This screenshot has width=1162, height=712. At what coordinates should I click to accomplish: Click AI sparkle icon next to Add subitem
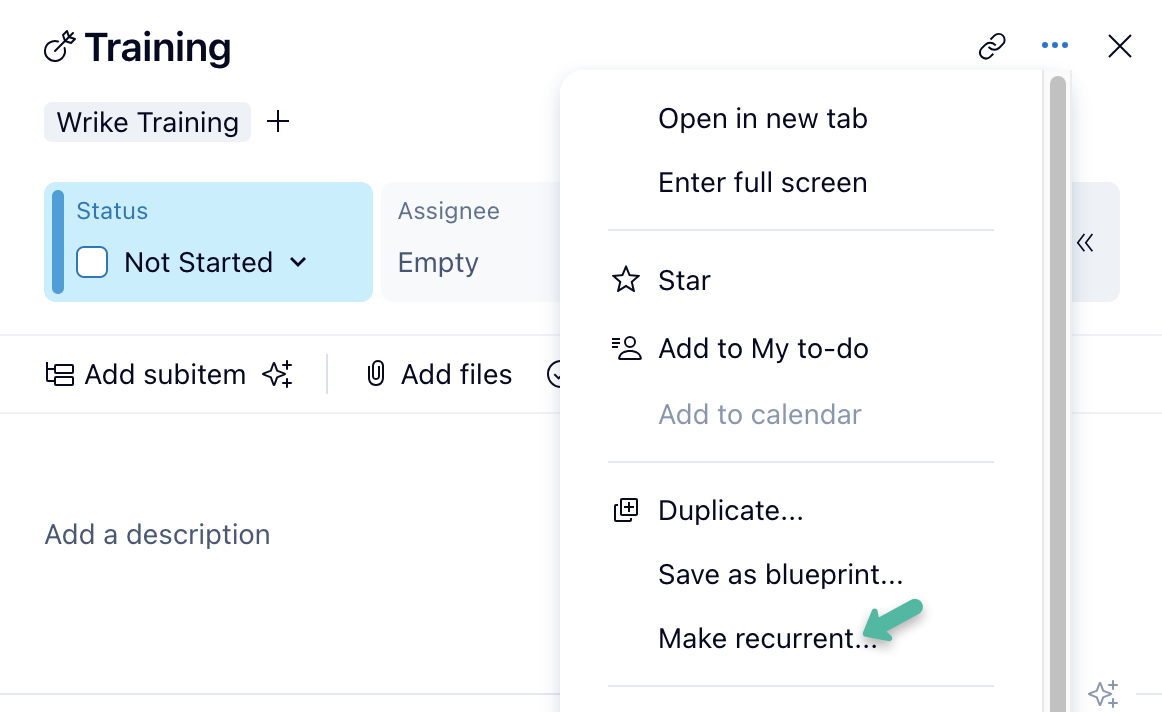[x=277, y=374]
